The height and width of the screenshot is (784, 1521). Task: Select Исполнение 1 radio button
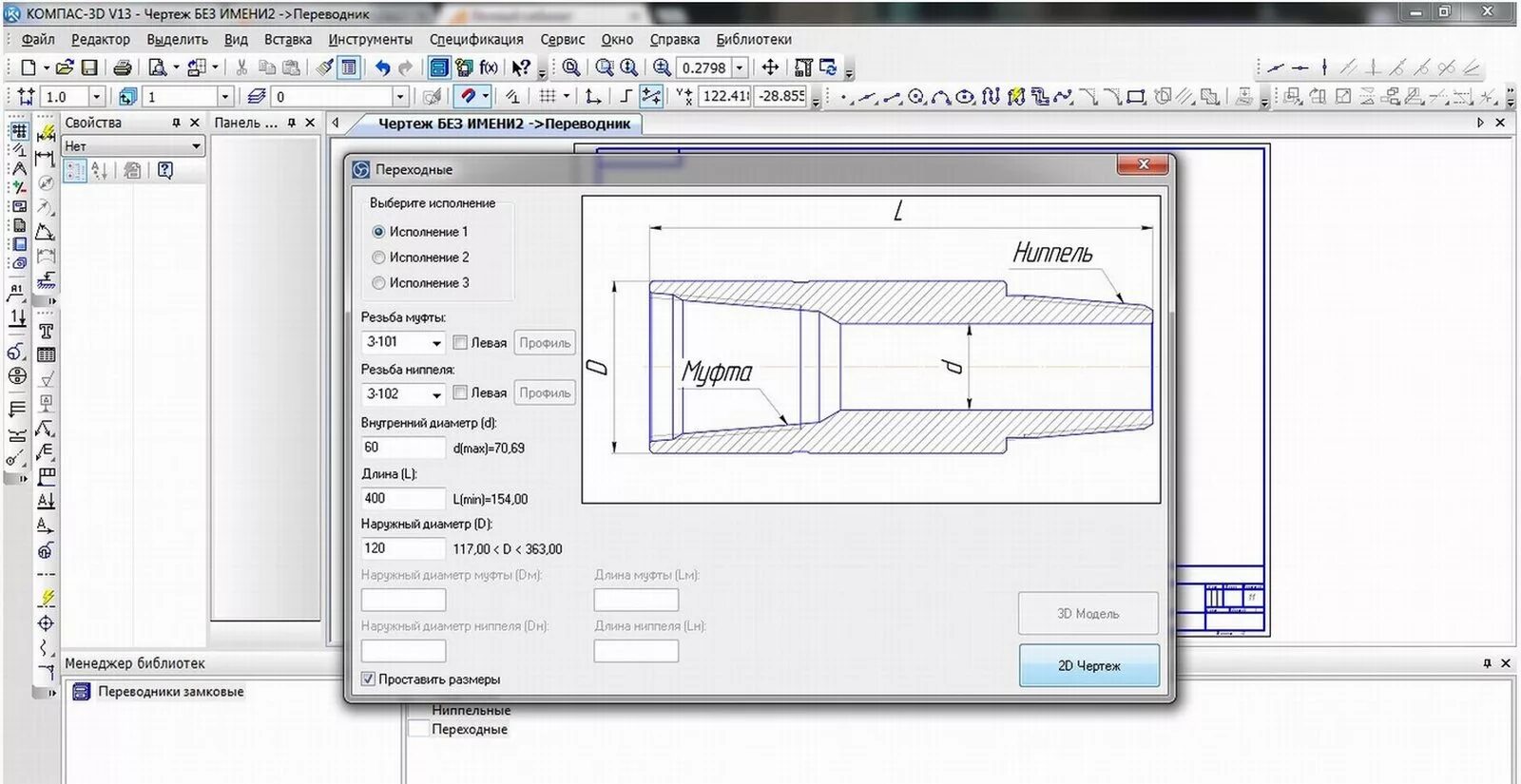click(x=378, y=231)
